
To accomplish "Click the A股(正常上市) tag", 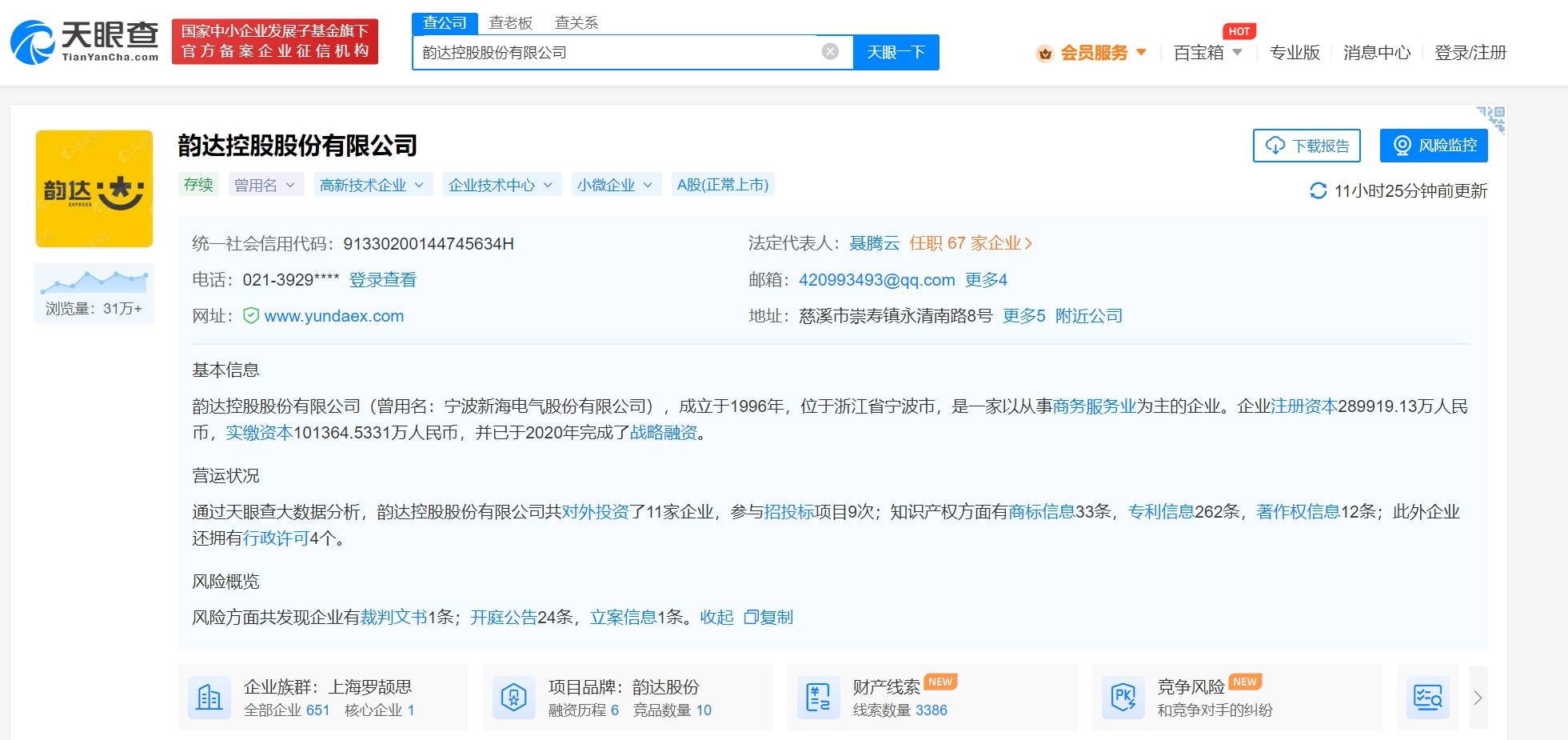I will pyautogui.click(x=723, y=185).
